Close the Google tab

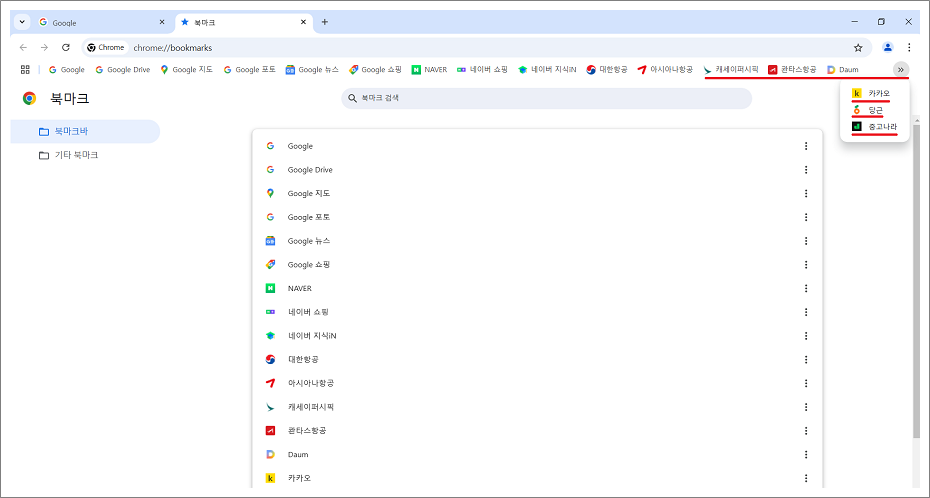point(162,23)
